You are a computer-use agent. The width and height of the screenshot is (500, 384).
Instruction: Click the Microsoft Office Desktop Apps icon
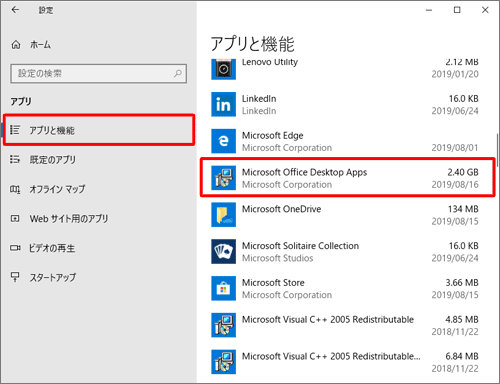tap(223, 178)
